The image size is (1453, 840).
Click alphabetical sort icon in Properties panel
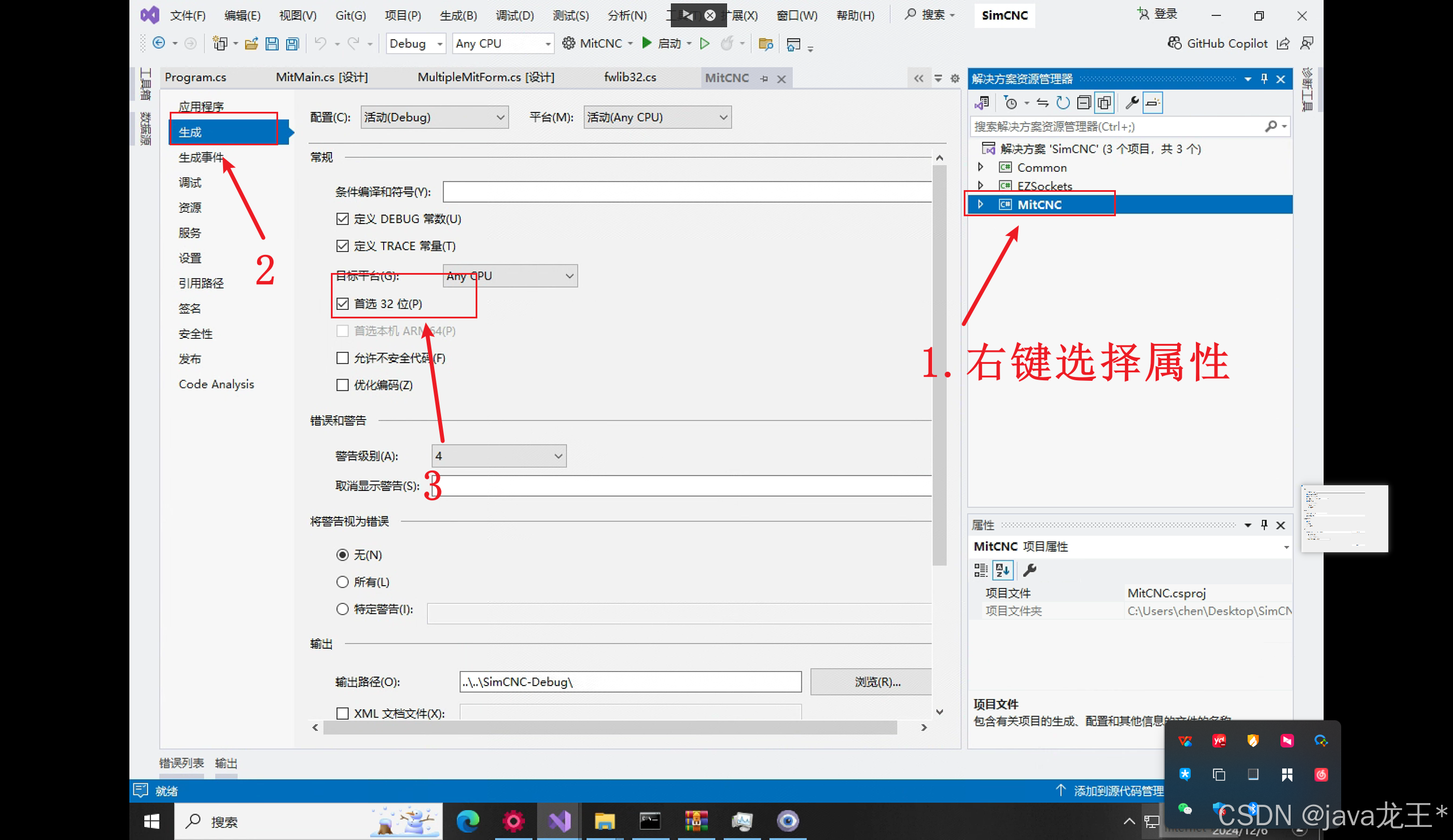(1002, 570)
